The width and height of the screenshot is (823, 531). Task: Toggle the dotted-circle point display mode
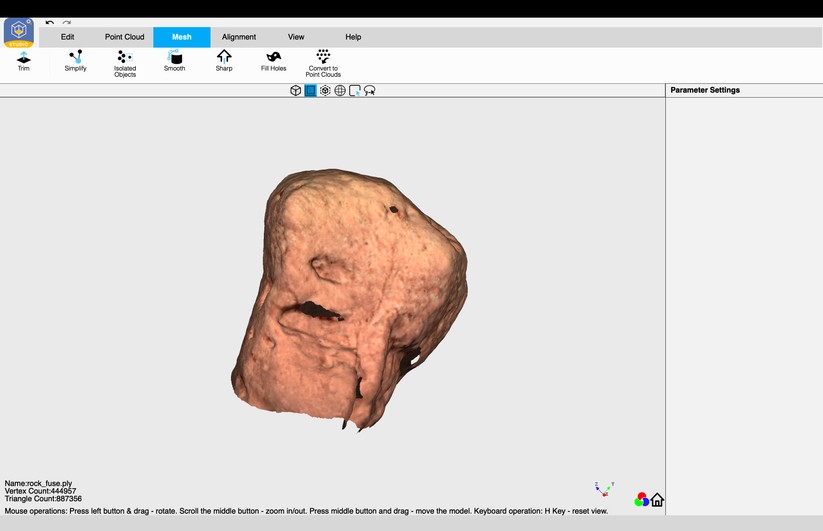pos(325,91)
